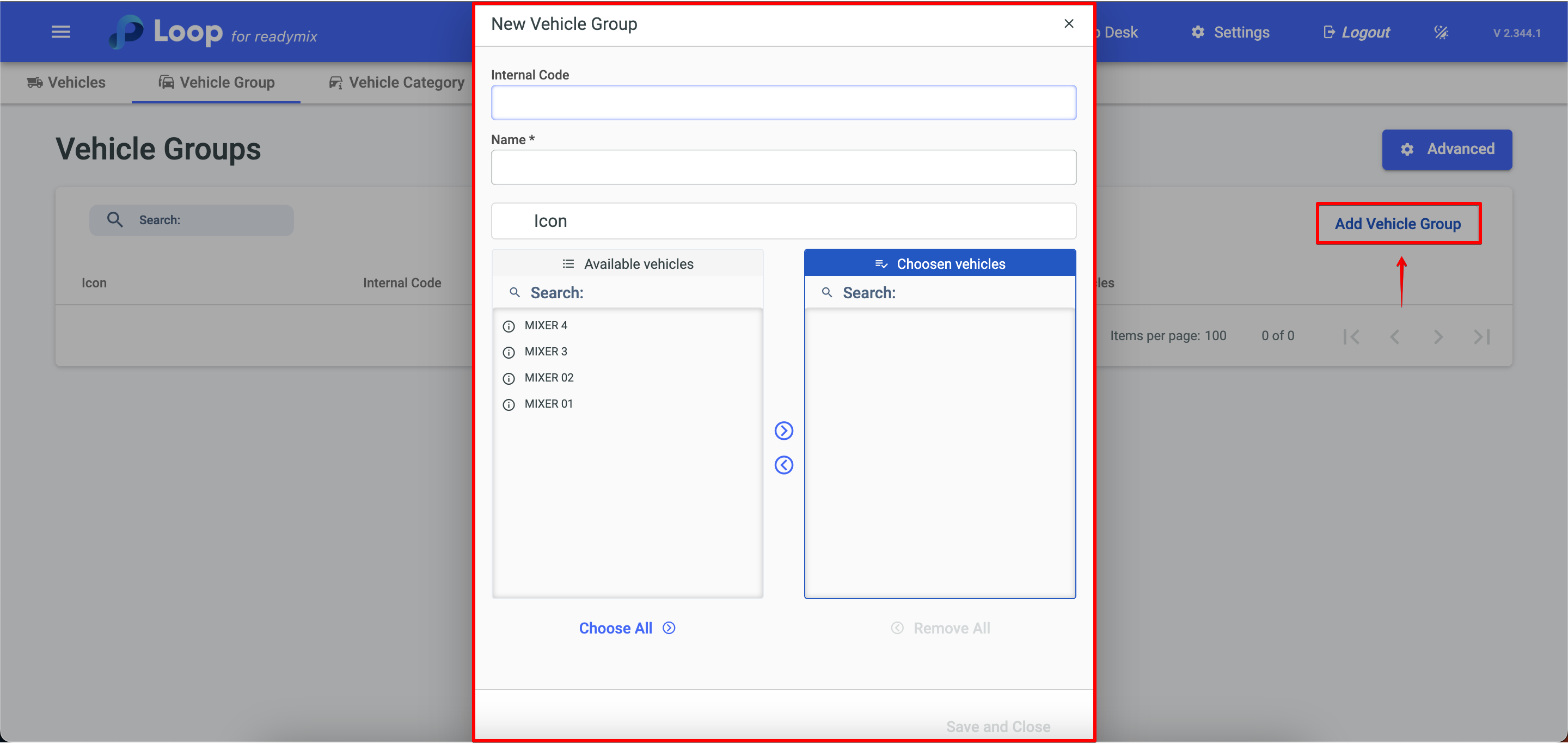The height and width of the screenshot is (744, 1568).
Task: Click the info icon beside MIXER 4
Action: (509, 326)
